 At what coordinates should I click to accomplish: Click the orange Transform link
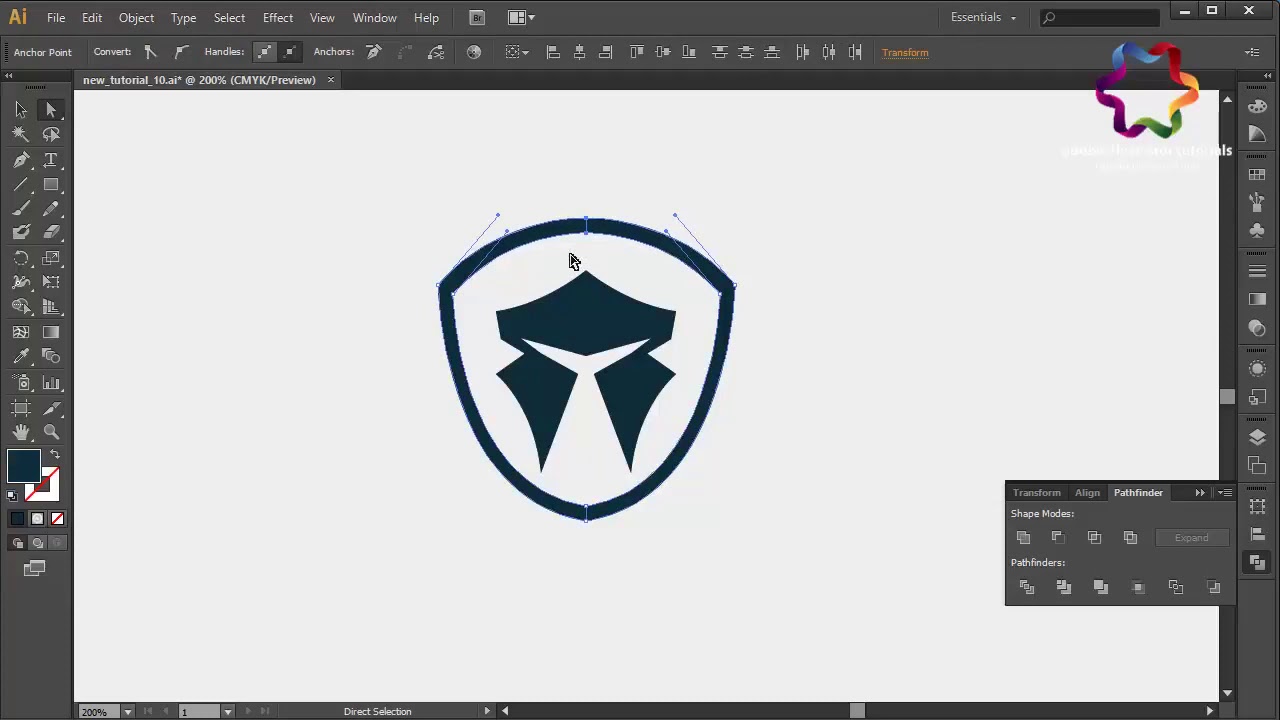[x=905, y=52]
